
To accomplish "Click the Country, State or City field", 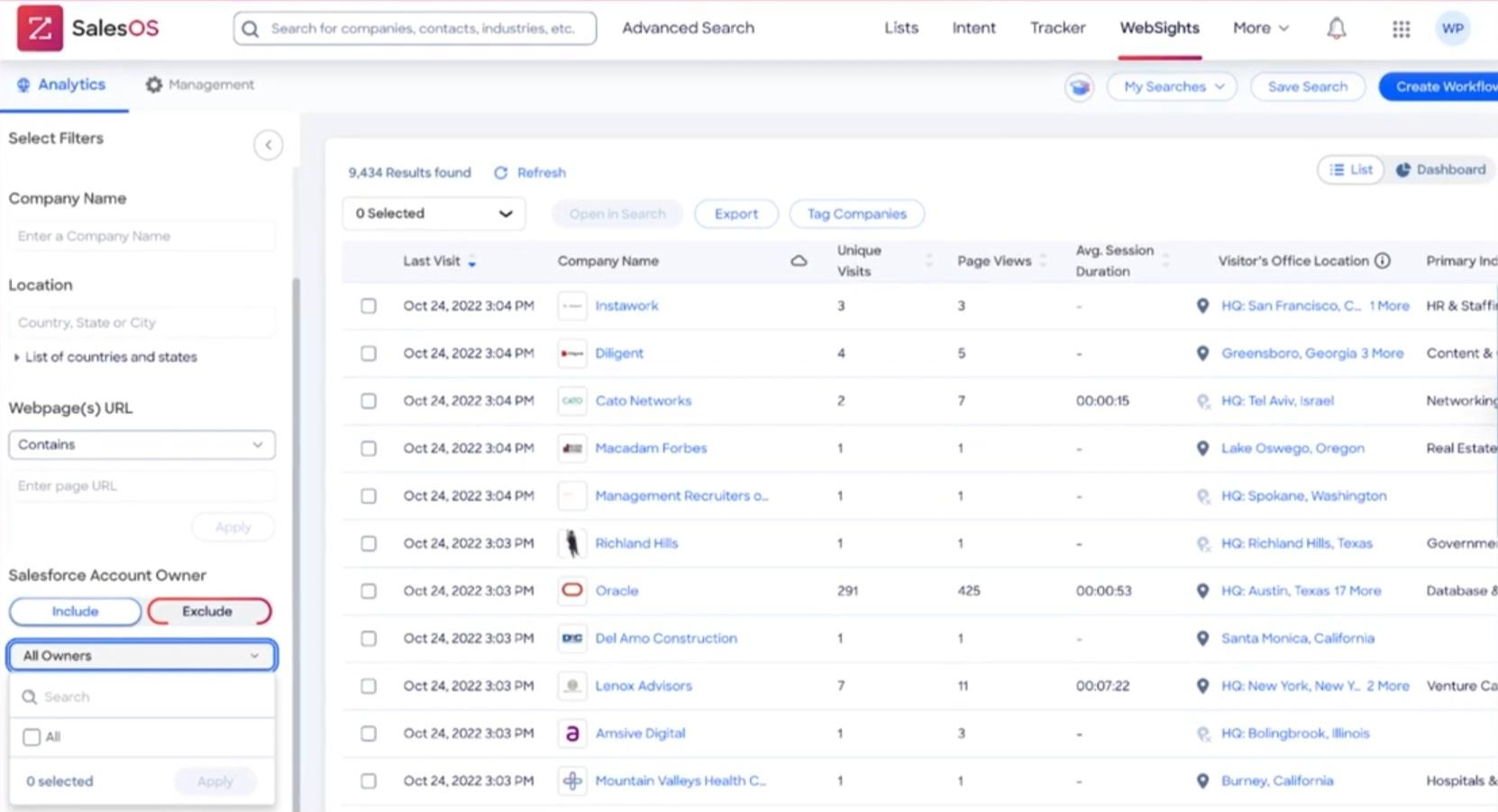I will (142, 323).
